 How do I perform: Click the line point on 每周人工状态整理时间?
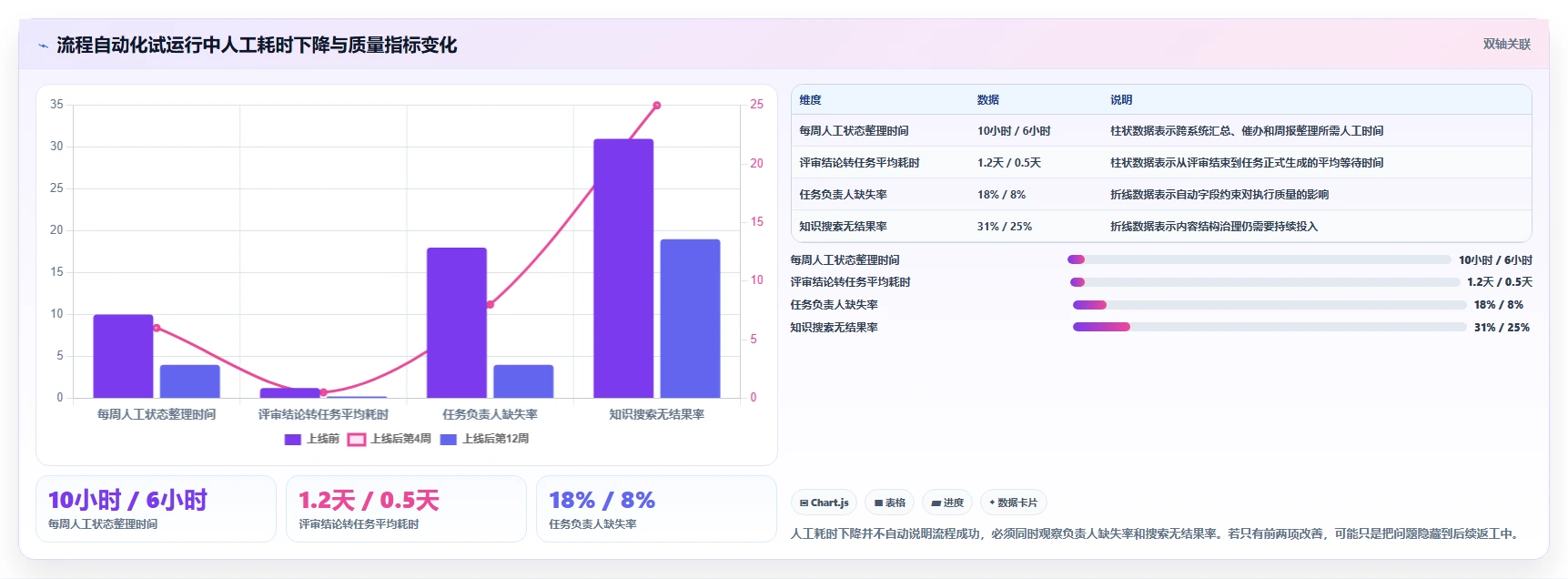(x=157, y=328)
